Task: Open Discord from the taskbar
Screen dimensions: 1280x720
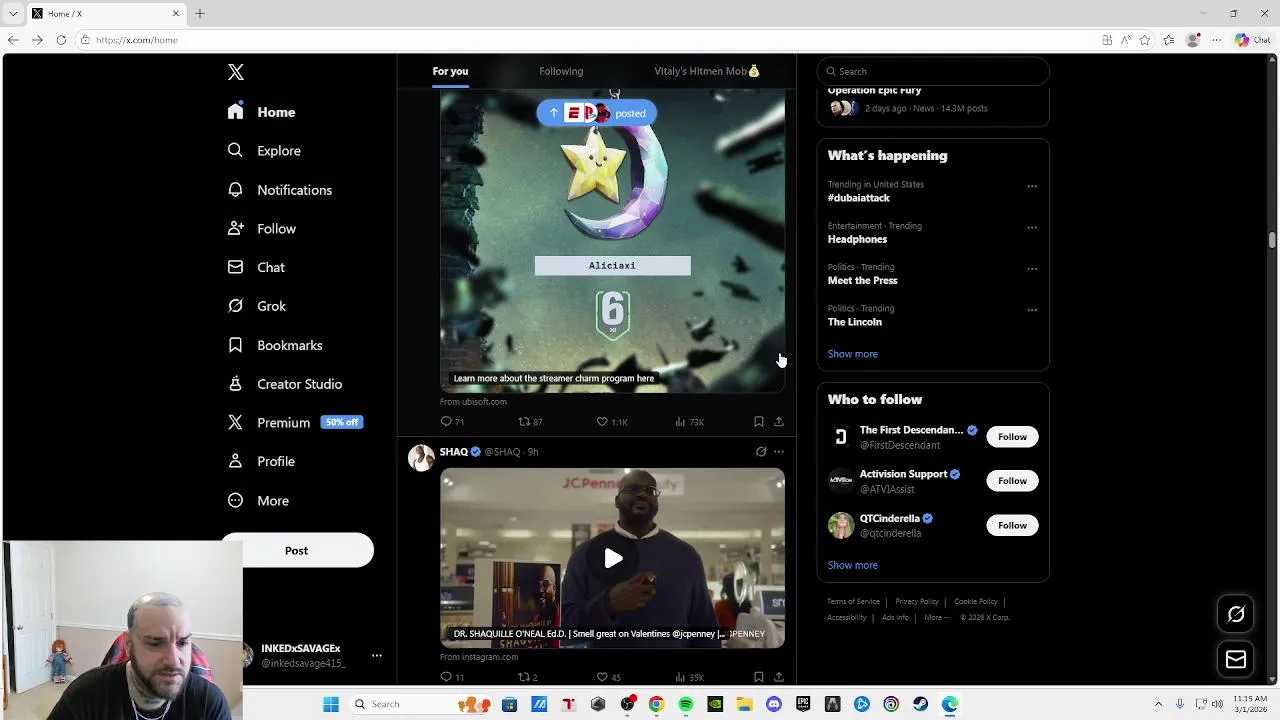Action: tap(774, 704)
